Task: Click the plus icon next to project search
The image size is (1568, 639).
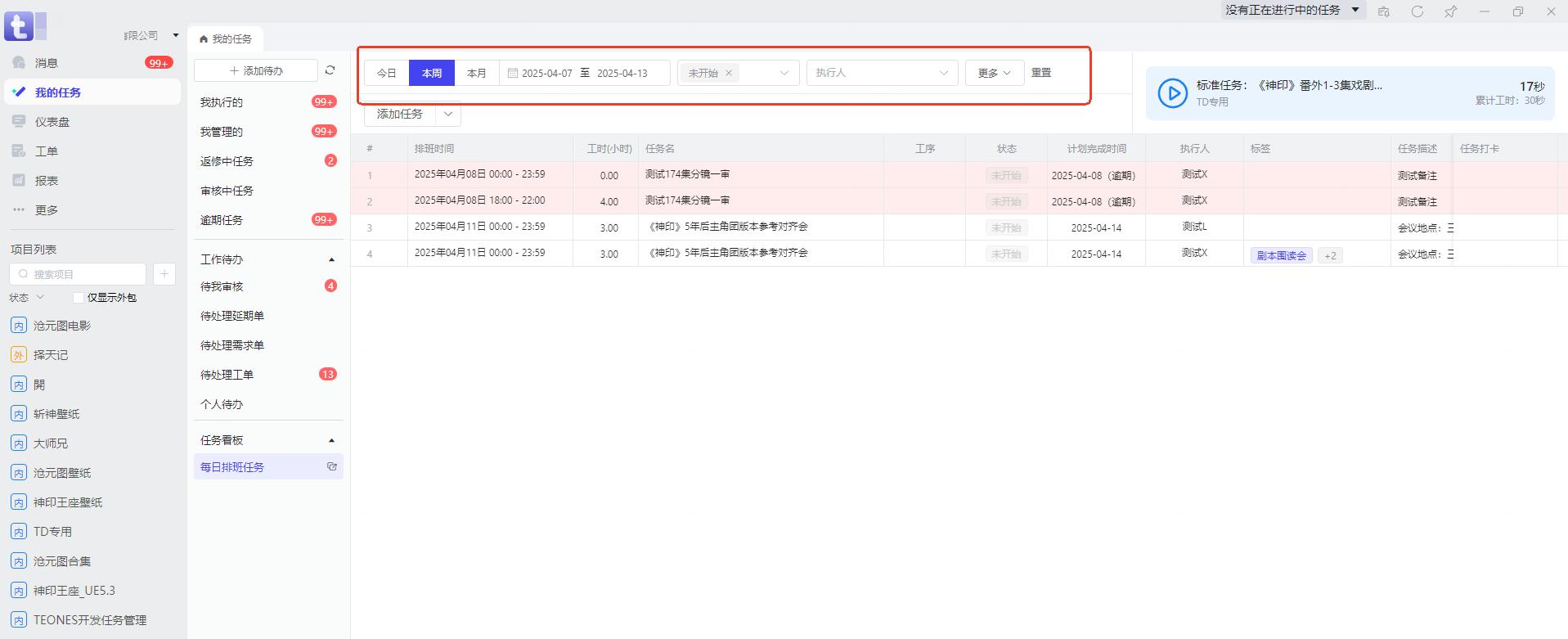Action: (164, 274)
